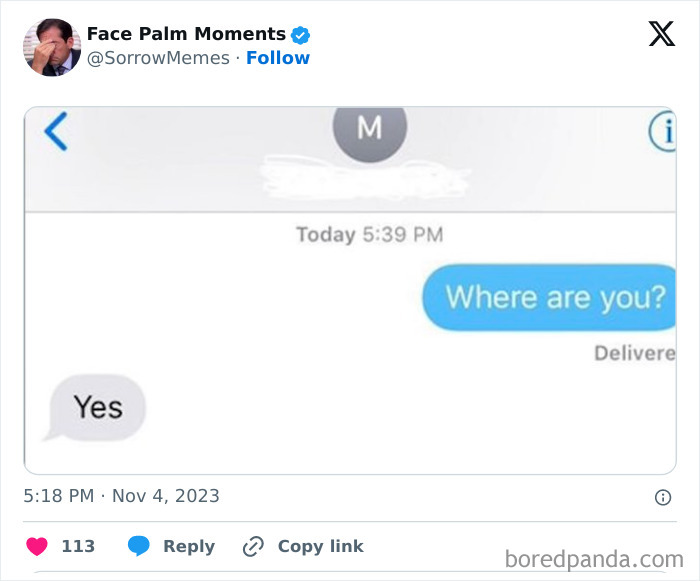
Task: Click the chain link icon
Action: click(x=254, y=546)
